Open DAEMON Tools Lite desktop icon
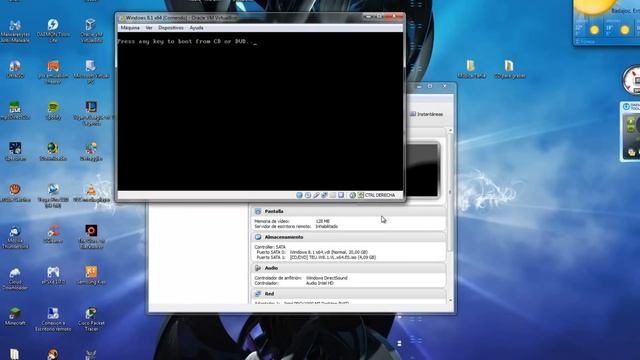The height and width of the screenshot is (360, 640). [53, 30]
